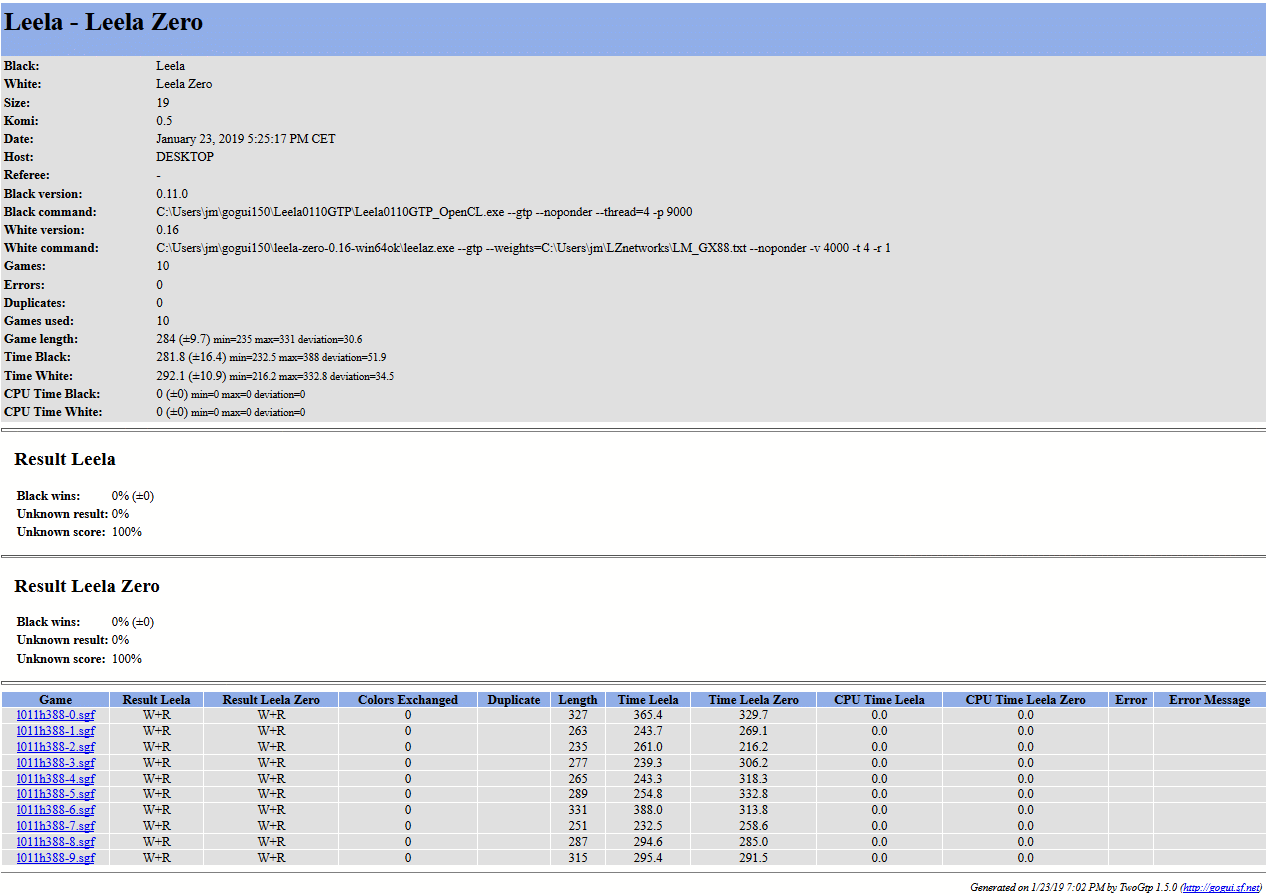Open the 1011h388-7.sgf link

coord(56,826)
